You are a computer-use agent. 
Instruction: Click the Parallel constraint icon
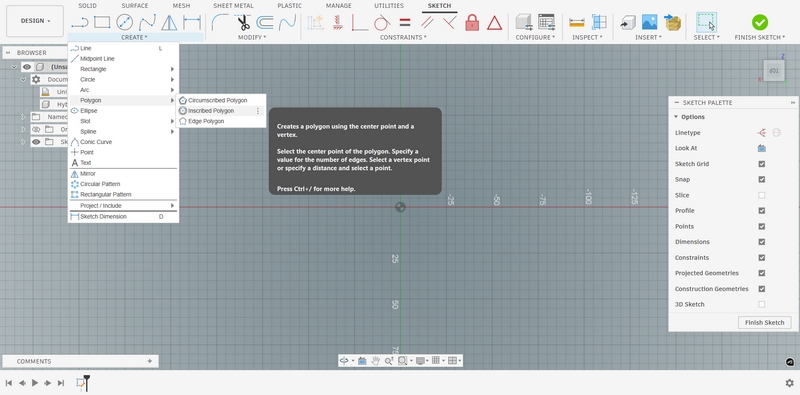click(x=427, y=22)
